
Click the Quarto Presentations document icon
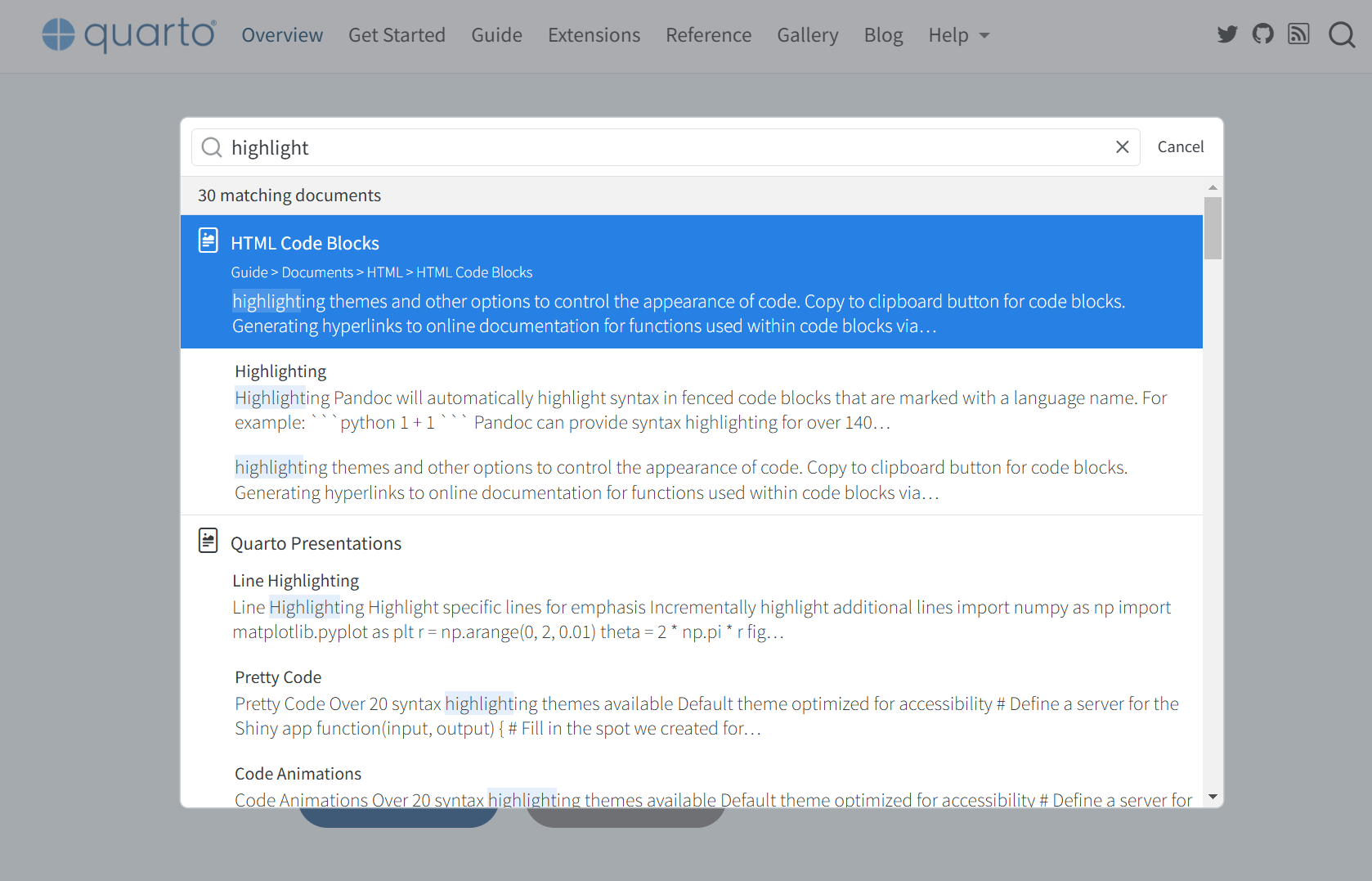click(208, 541)
